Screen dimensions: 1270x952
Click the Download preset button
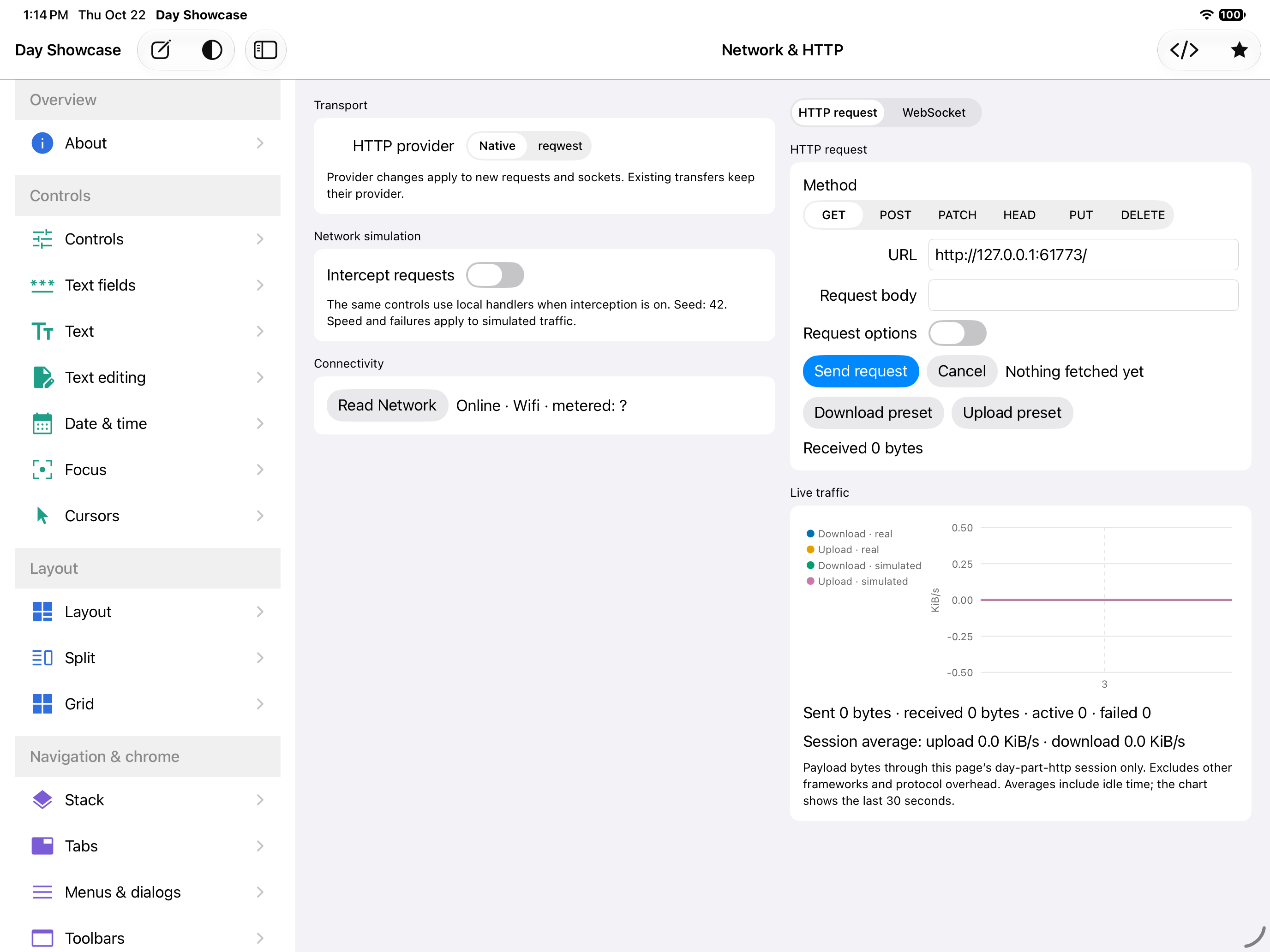click(873, 413)
